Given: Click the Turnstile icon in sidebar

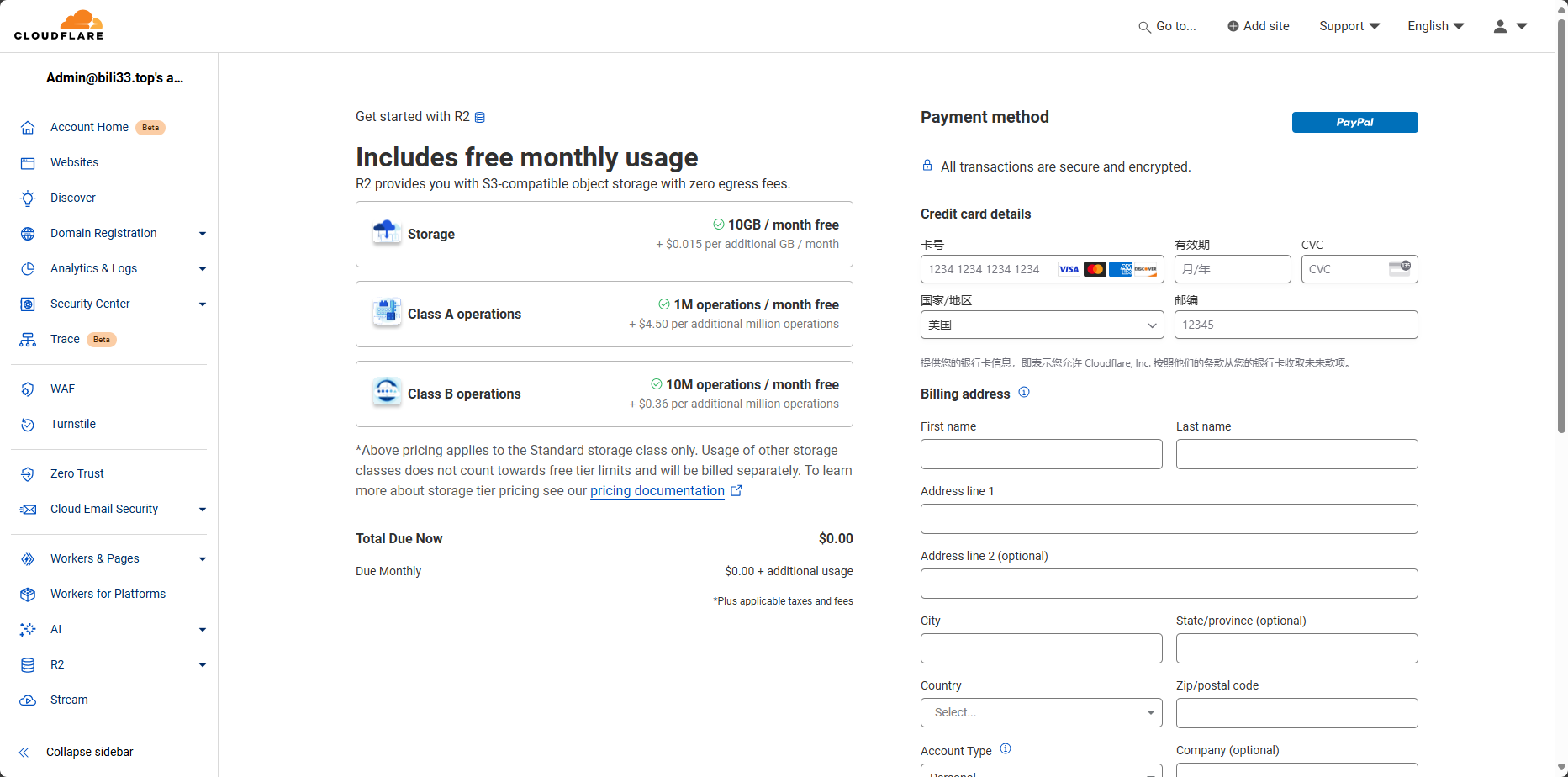Looking at the screenshot, I should click(x=28, y=424).
